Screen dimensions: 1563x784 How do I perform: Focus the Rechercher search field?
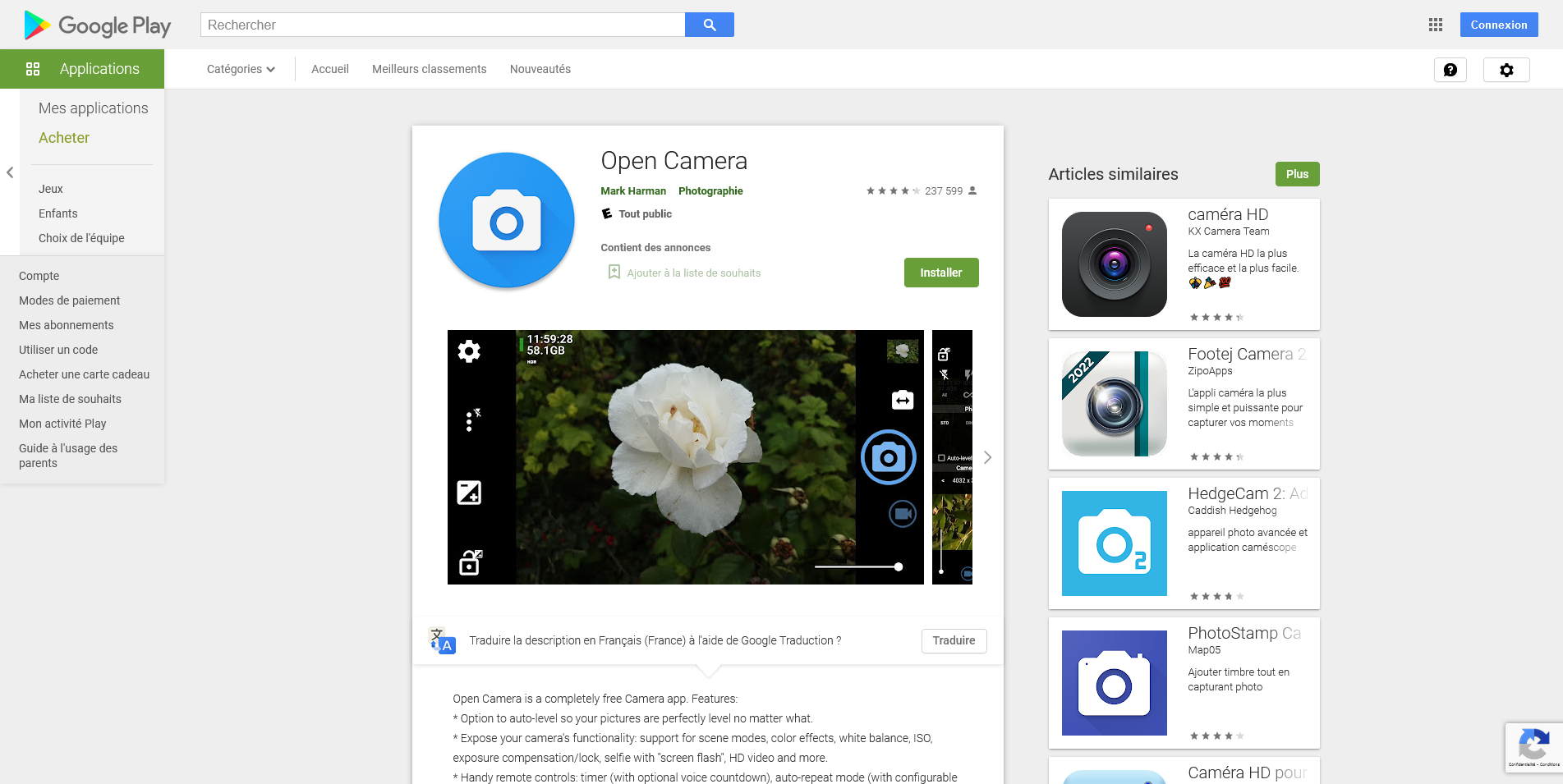[x=443, y=25]
